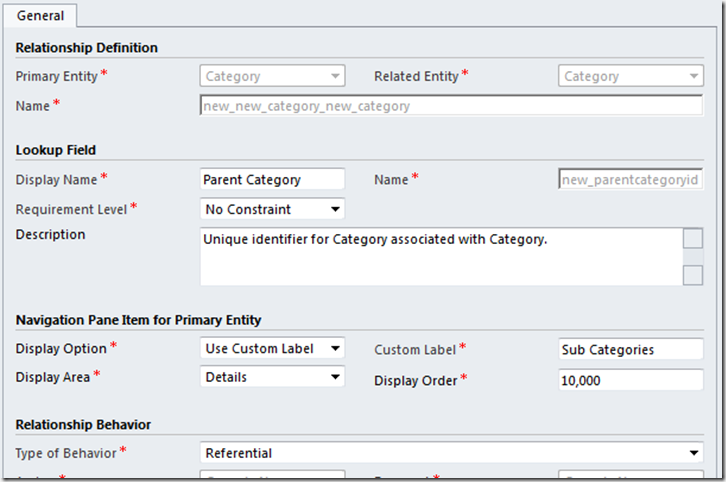The width and height of the screenshot is (726, 482).
Task: Click the Display Option dropdown arrow
Action: click(336, 349)
